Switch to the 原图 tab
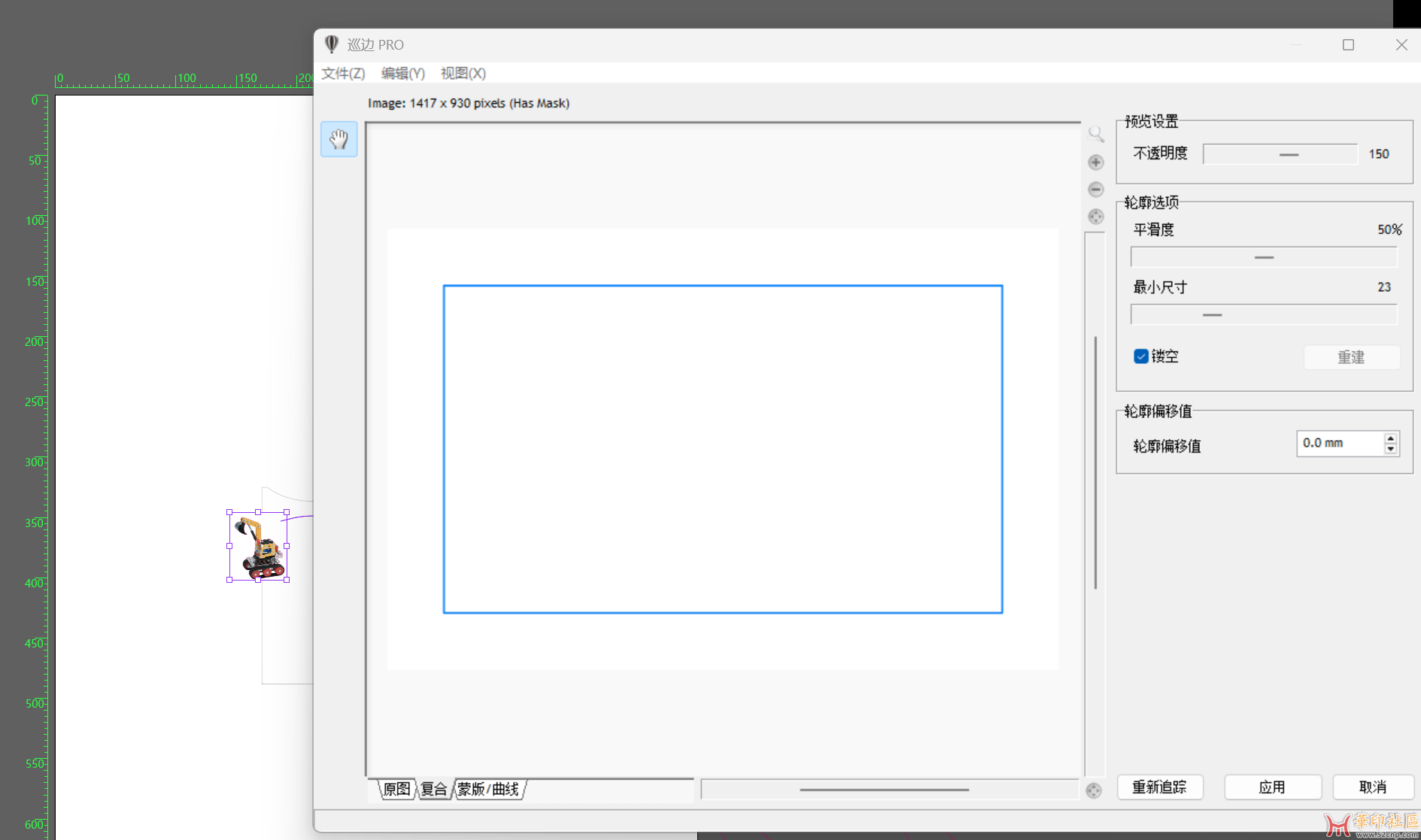Screen dimensions: 1421x840 pos(396,789)
